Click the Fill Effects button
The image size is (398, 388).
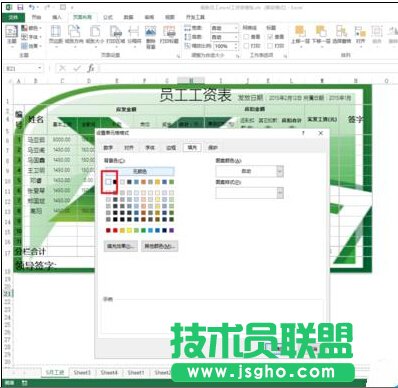point(121,246)
